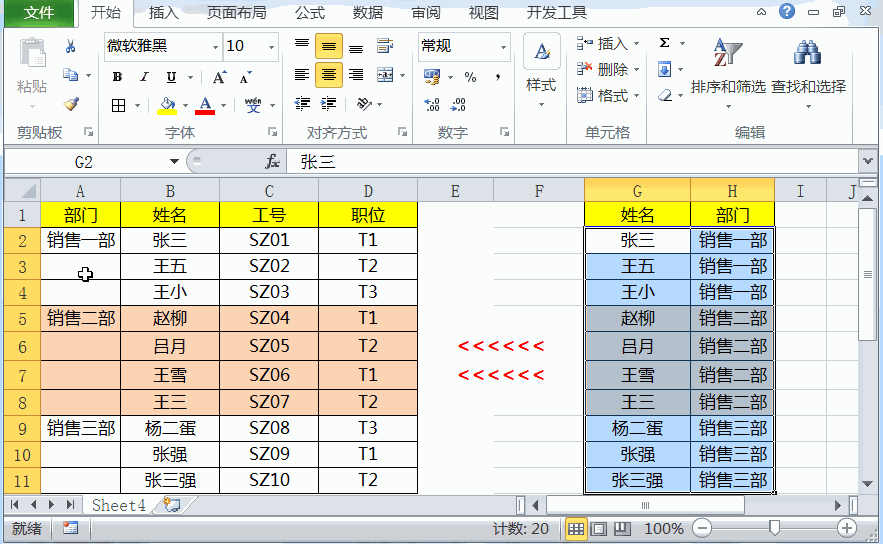
Task: Open the Styles (样式) gallery
Action: tap(541, 71)
